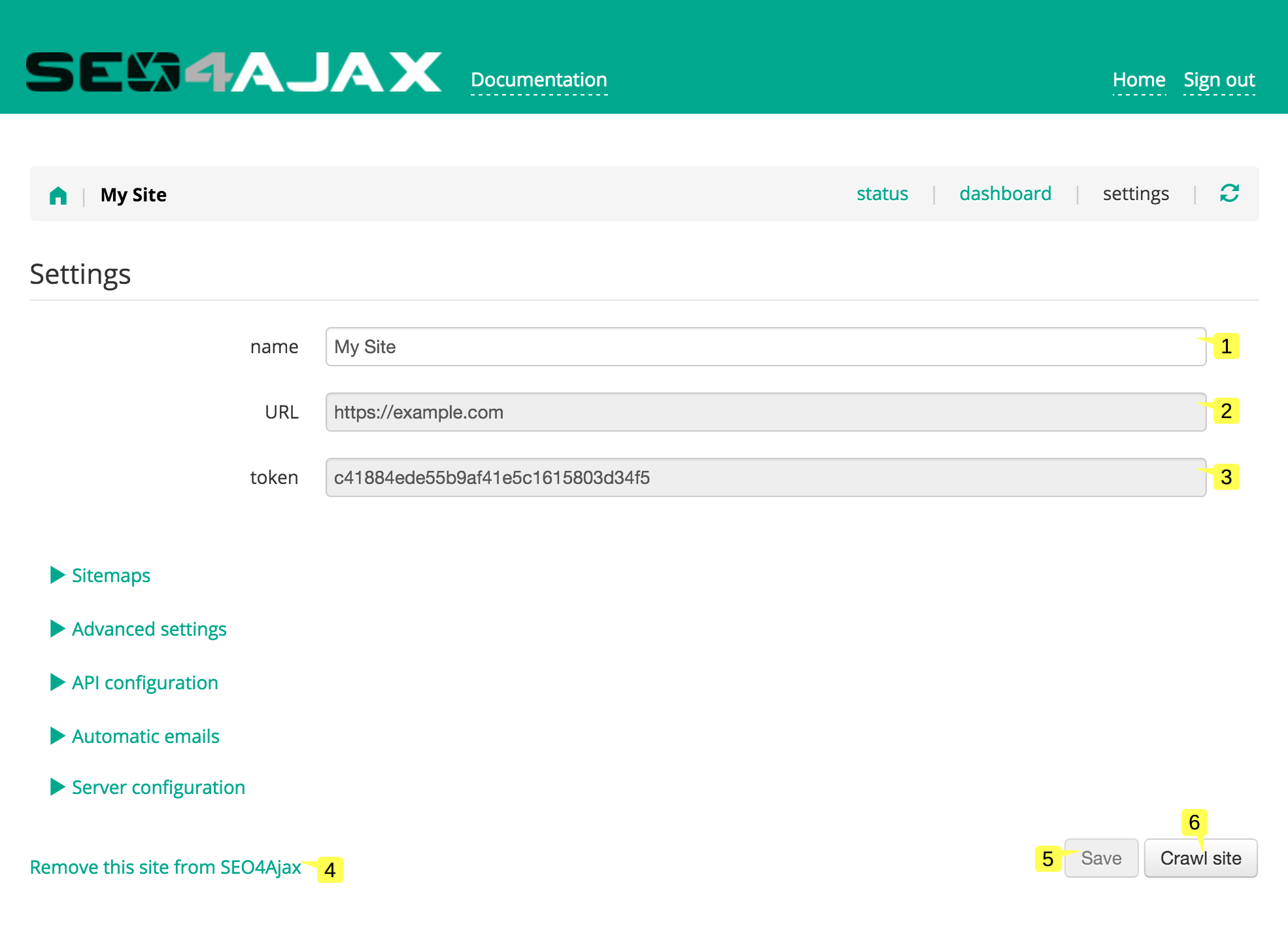The image size is (1288, 930).
Task: Expand the Sitemaps section
Action: click(x=110, y=576)
